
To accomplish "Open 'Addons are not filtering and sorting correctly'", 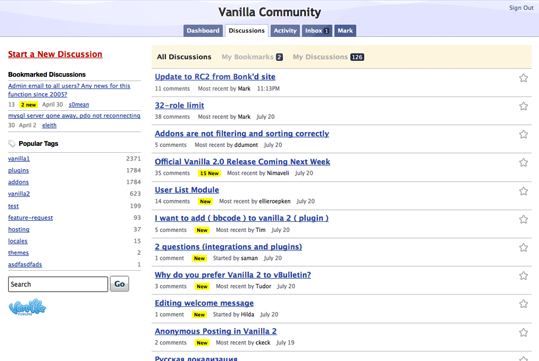I will 242,133.
